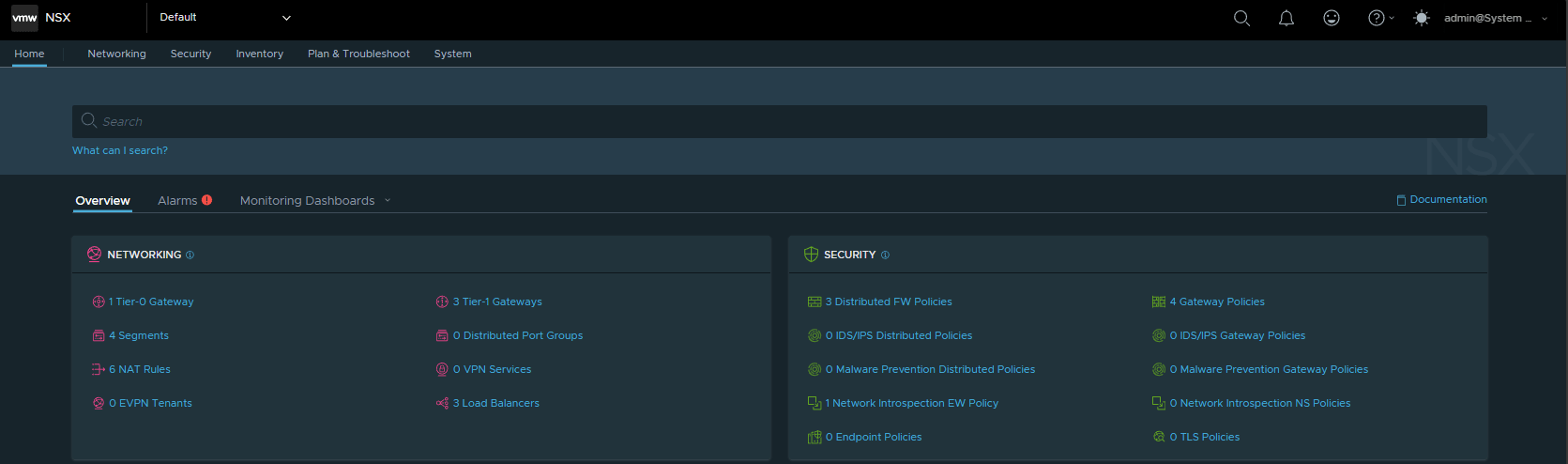Click the Gateway Policies icon
Viewport: 1568px width, 464px height.
click(x=1159, y=302)
